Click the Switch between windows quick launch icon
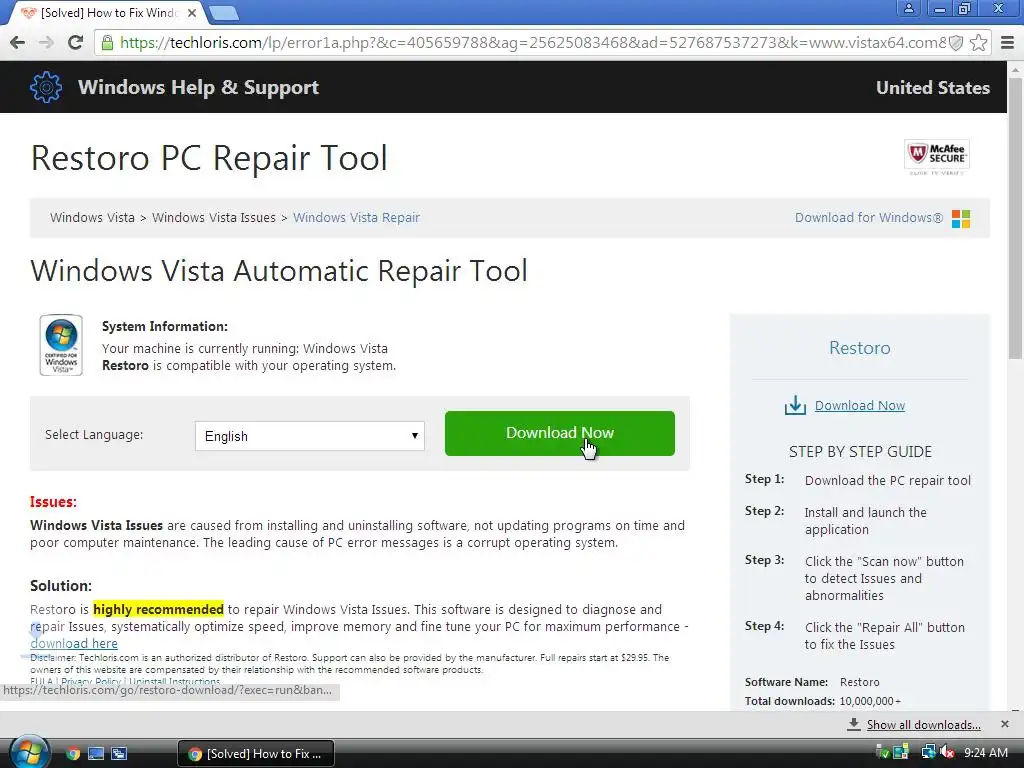The height and width of the screenshot is (768, 1024). pos(119,754)
